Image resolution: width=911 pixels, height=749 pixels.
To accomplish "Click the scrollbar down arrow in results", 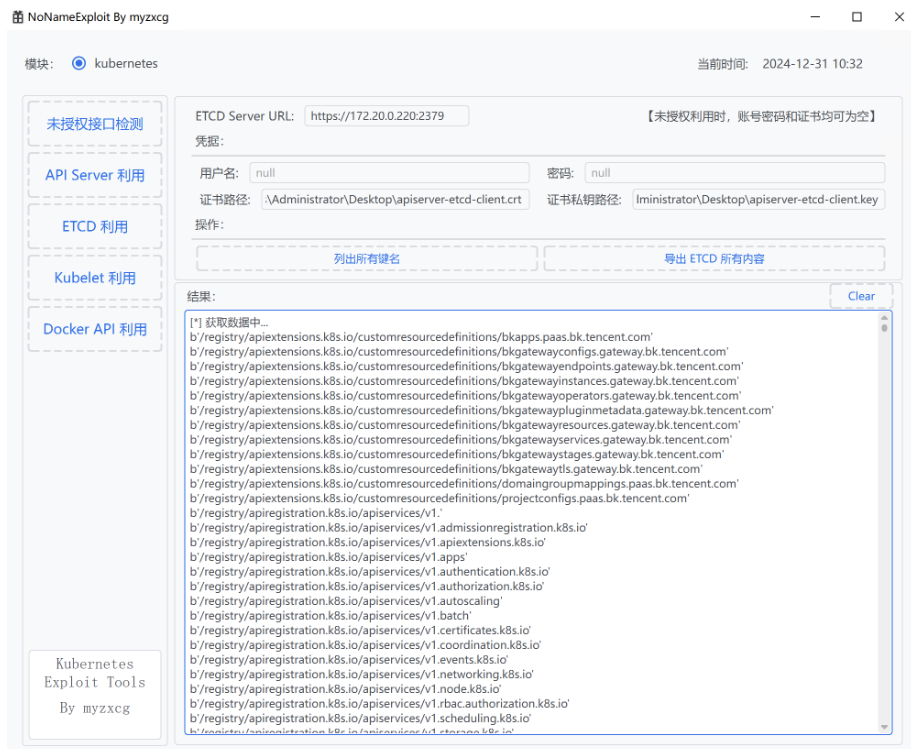I will click(884, 727).
